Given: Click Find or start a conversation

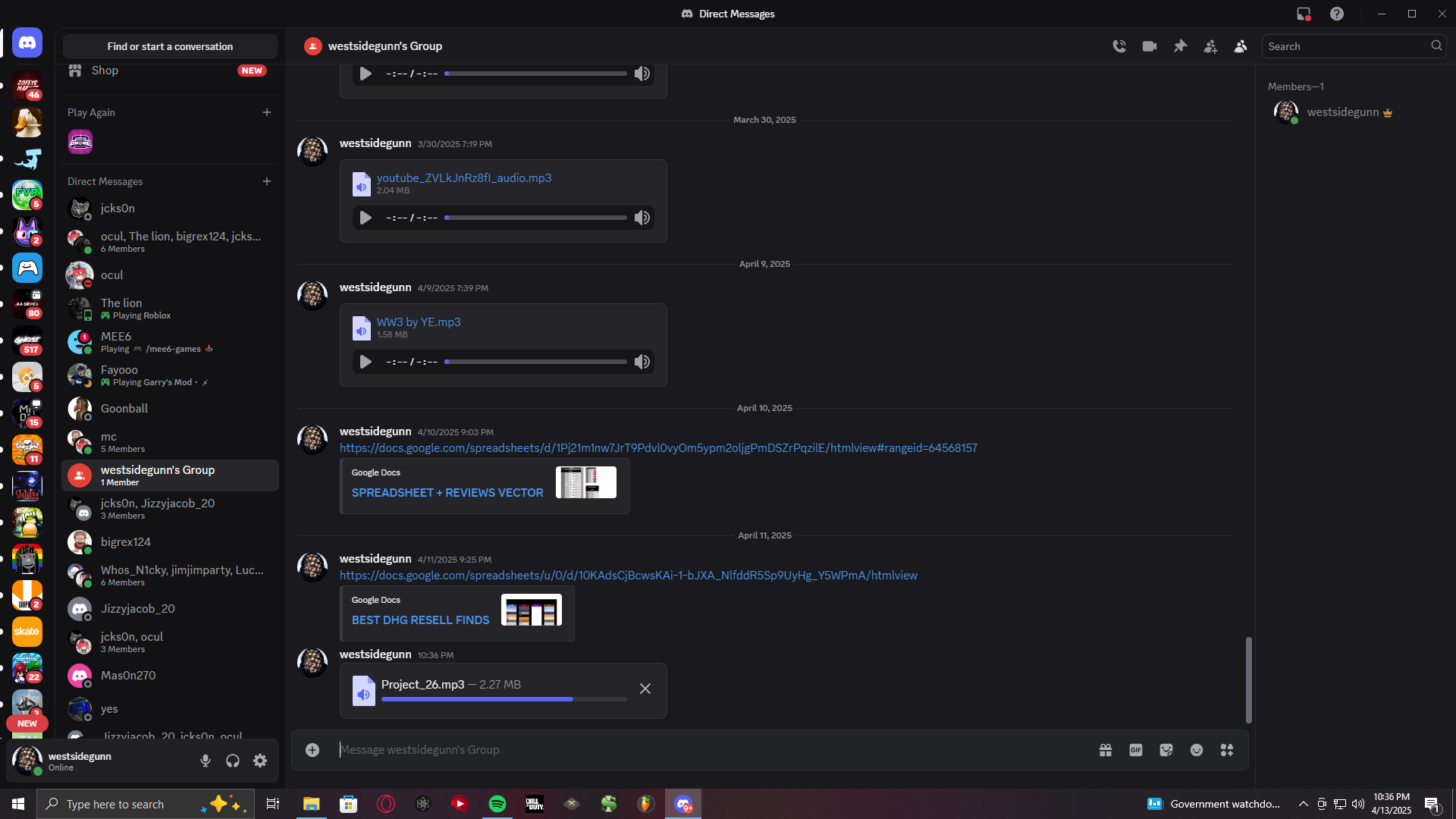Looking at the screenshot, I should 170,46.
